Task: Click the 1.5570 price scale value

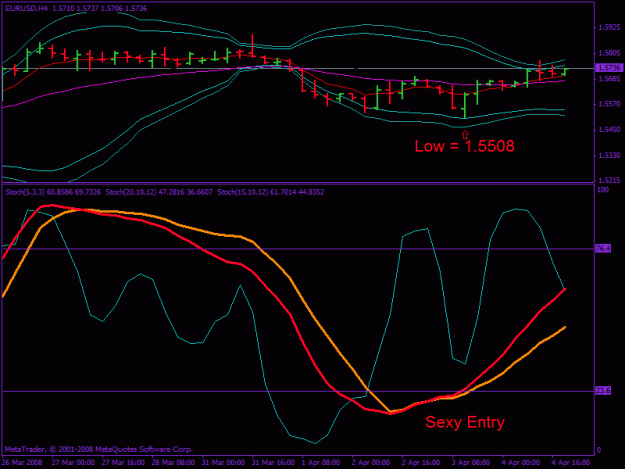Action: pyautogui.click(x=609, y=104)
